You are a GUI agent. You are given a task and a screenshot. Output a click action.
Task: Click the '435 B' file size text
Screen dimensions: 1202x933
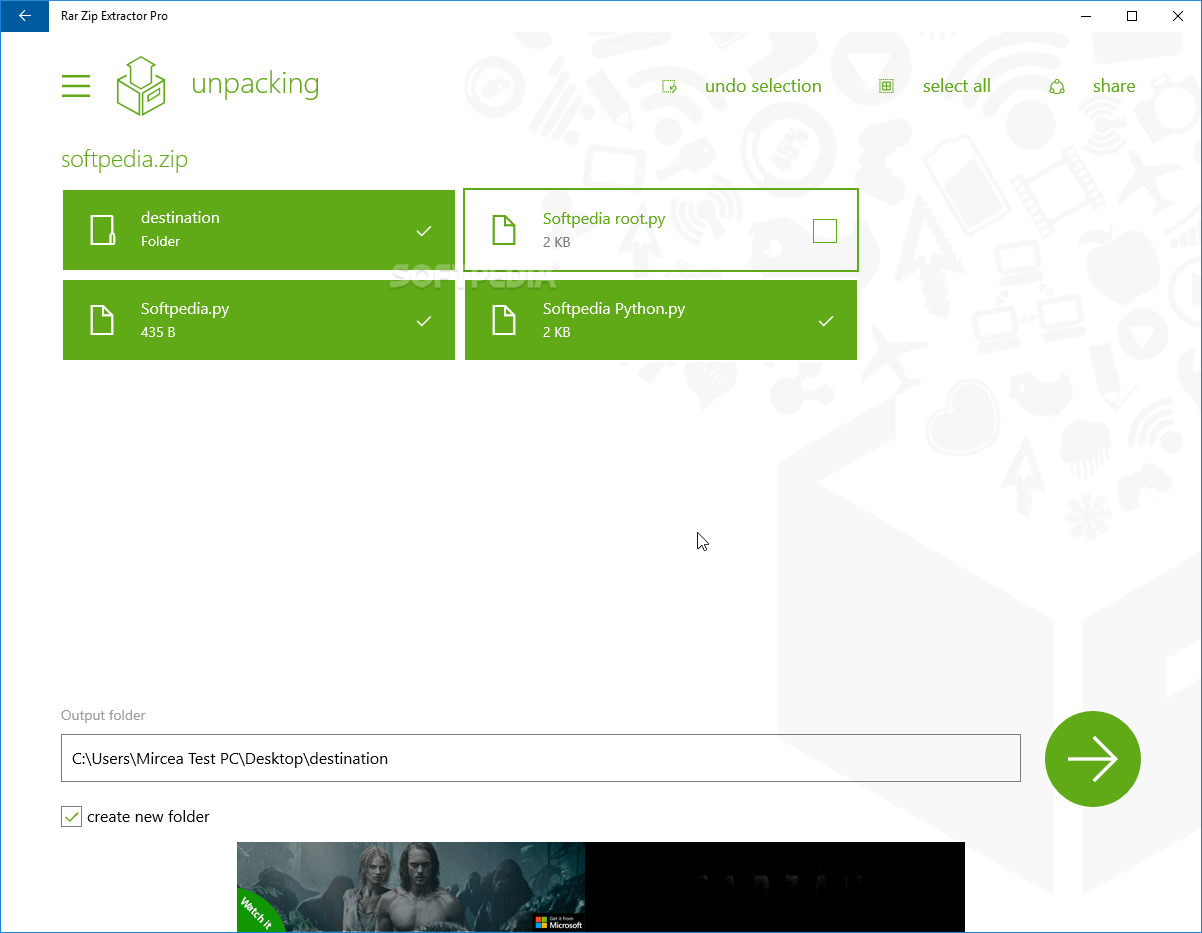click(x=158, y=332)
